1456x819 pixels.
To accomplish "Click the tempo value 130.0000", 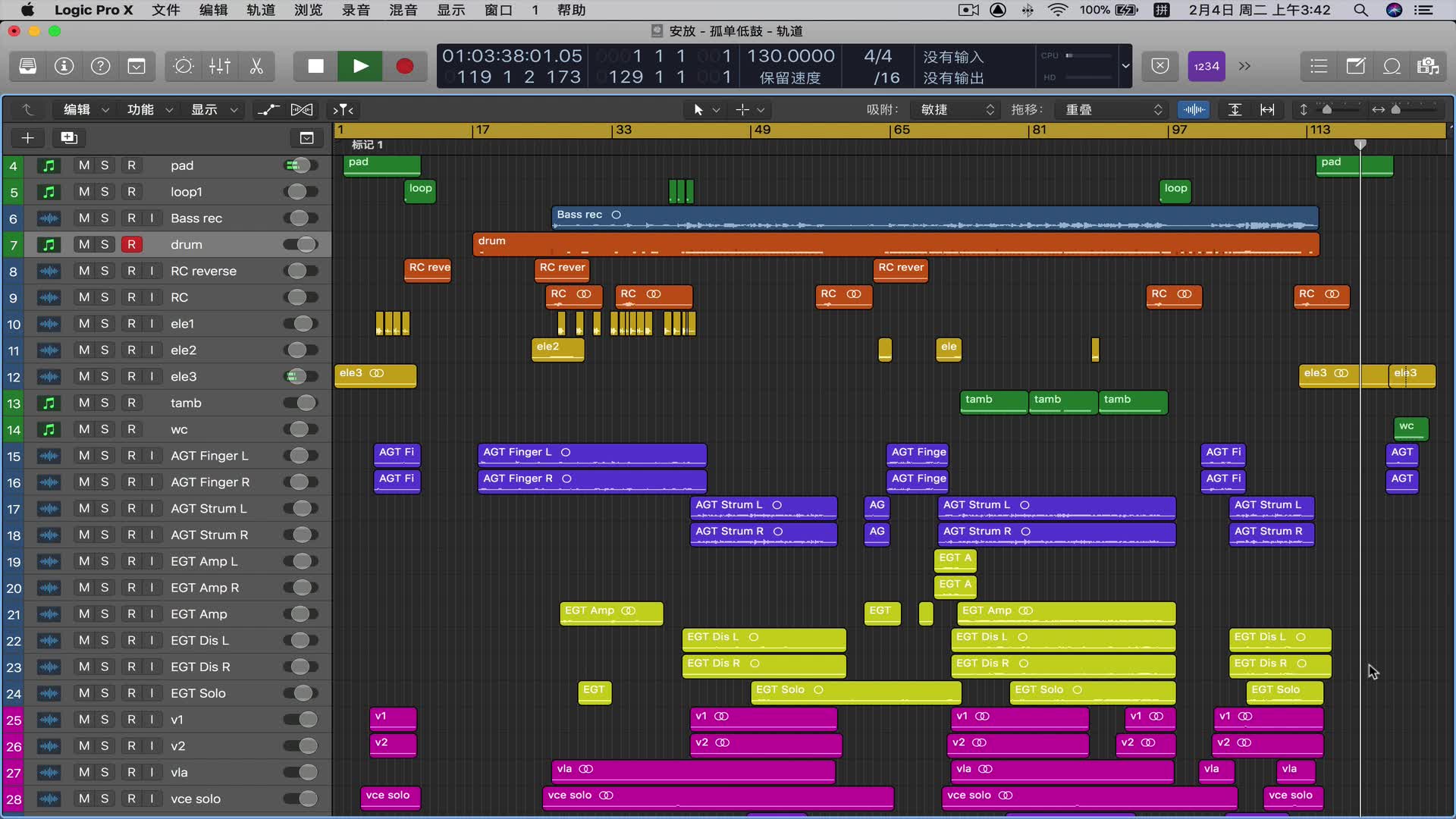I will 791,56.
